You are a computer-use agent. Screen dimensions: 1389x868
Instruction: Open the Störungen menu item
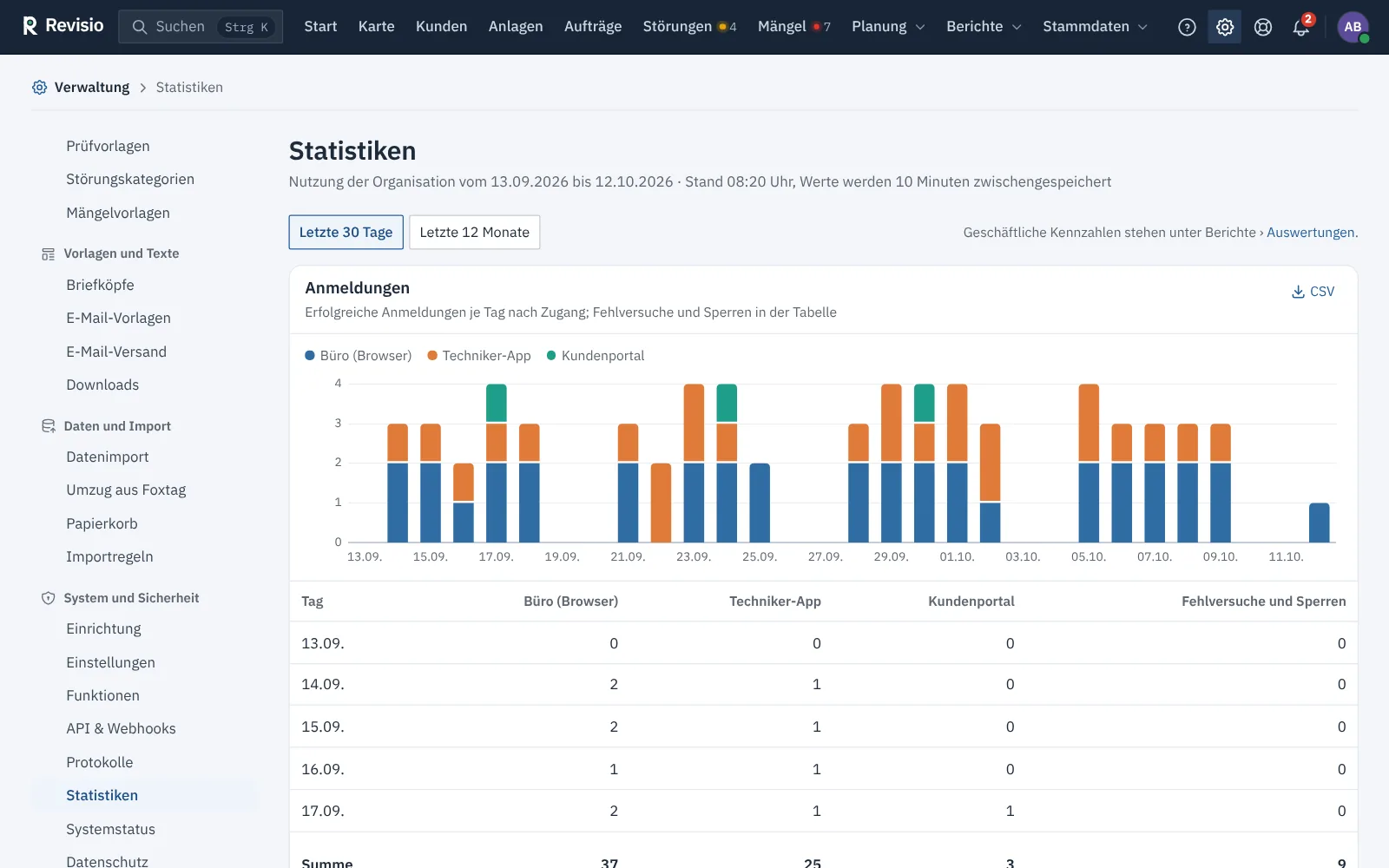[x=689, y=27]
